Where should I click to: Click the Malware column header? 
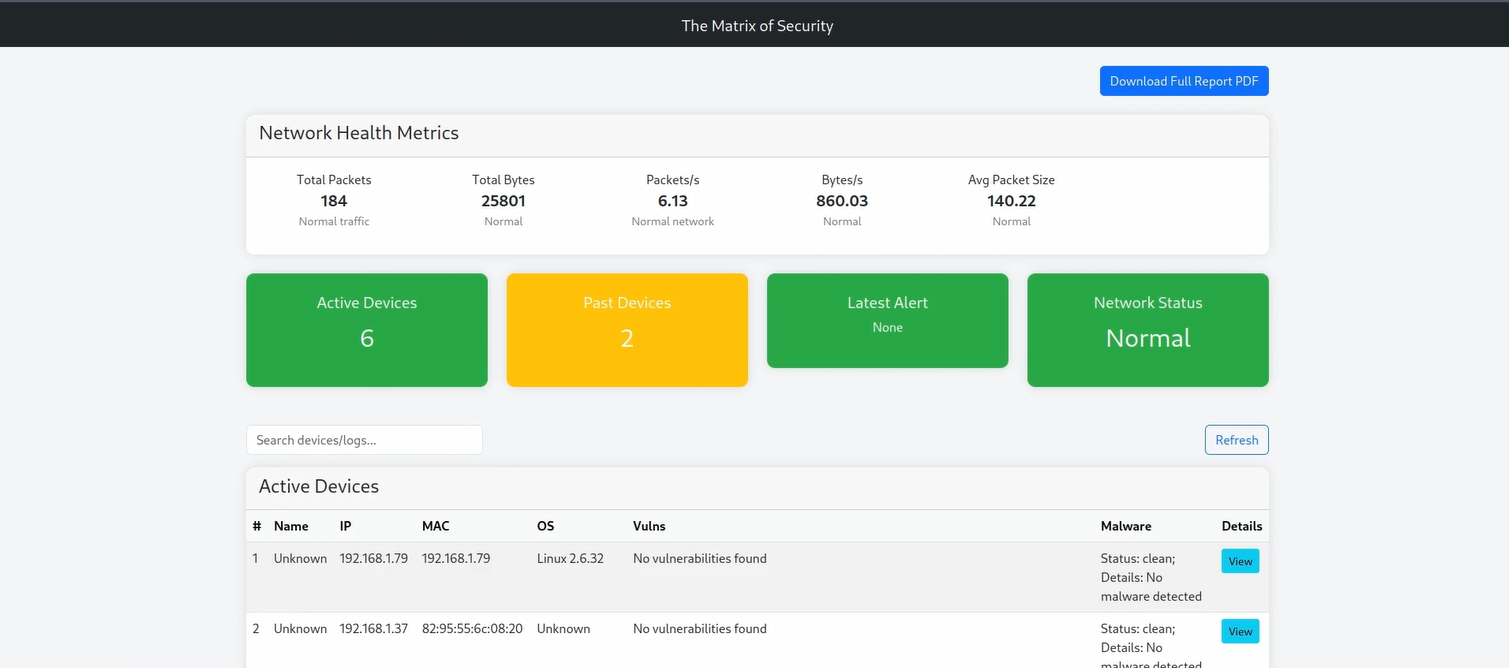click(1125, 526)
